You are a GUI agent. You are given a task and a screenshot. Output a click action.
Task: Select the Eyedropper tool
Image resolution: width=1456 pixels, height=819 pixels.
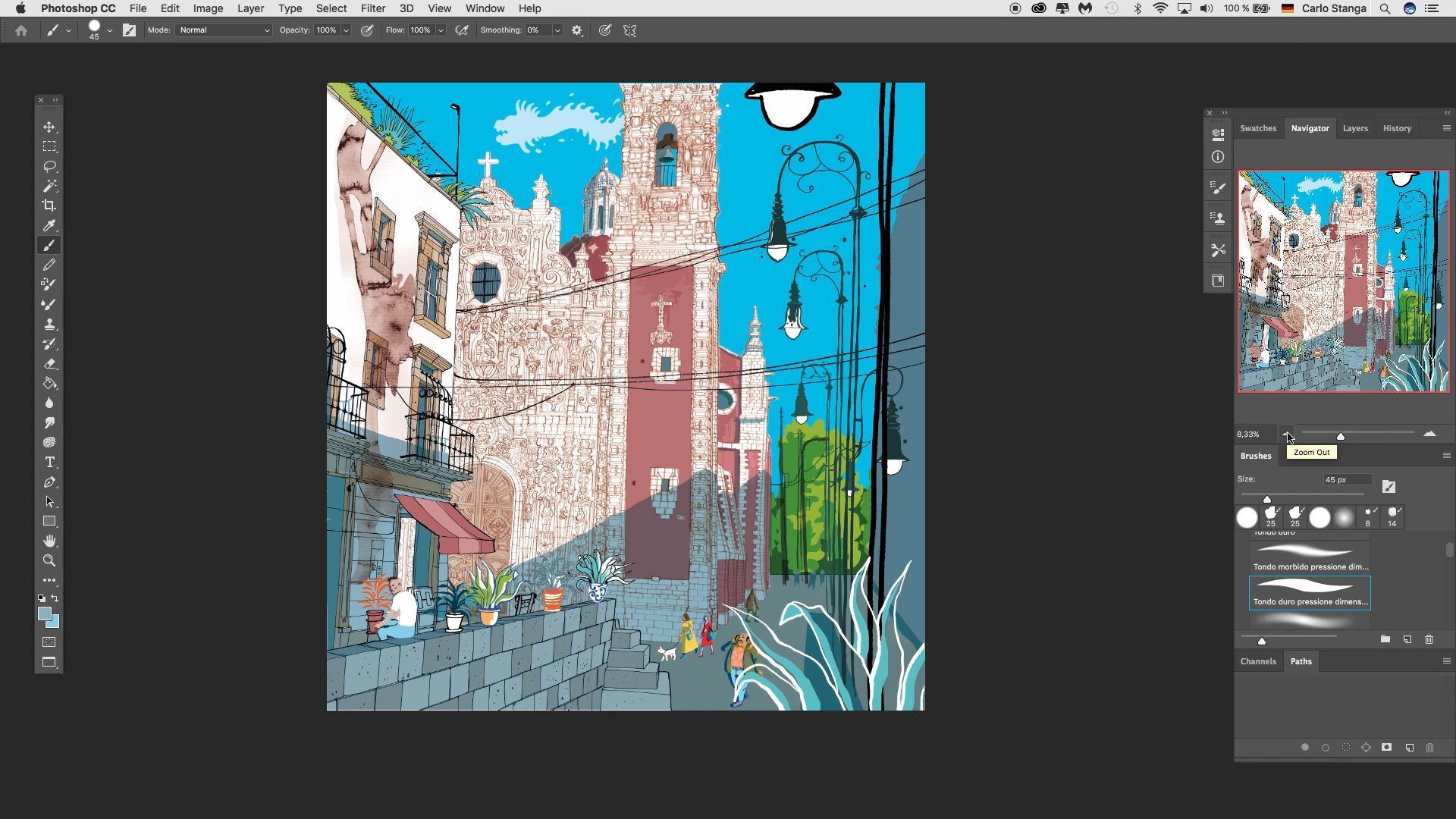coord(49,225)
